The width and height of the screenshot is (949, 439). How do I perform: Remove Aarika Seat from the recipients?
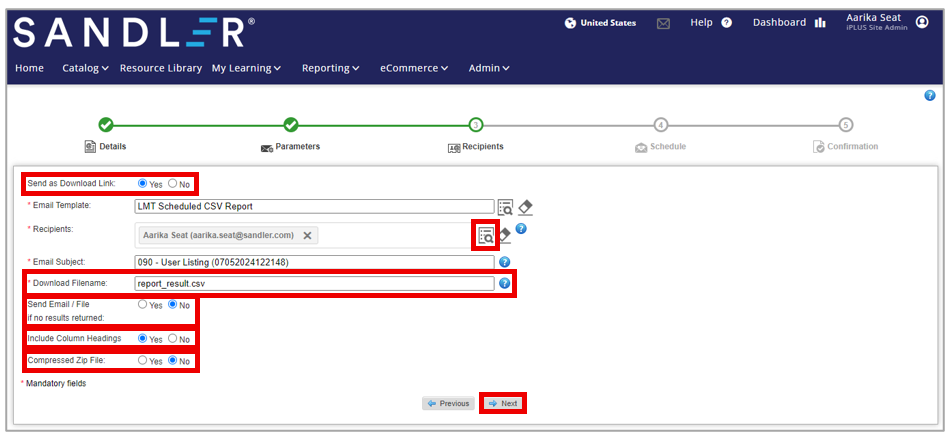(308, 235)
